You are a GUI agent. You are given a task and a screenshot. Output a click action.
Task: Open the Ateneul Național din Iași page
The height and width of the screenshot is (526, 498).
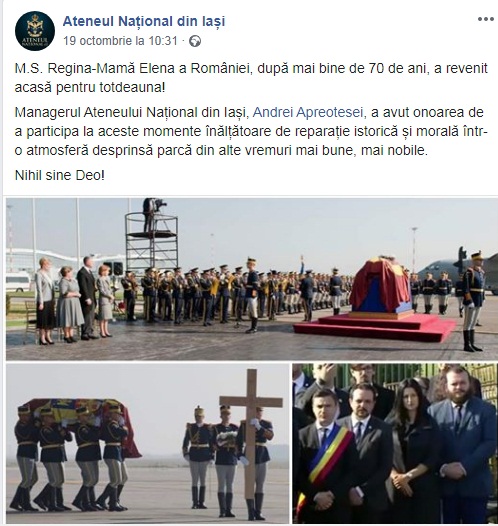(144, 21)
